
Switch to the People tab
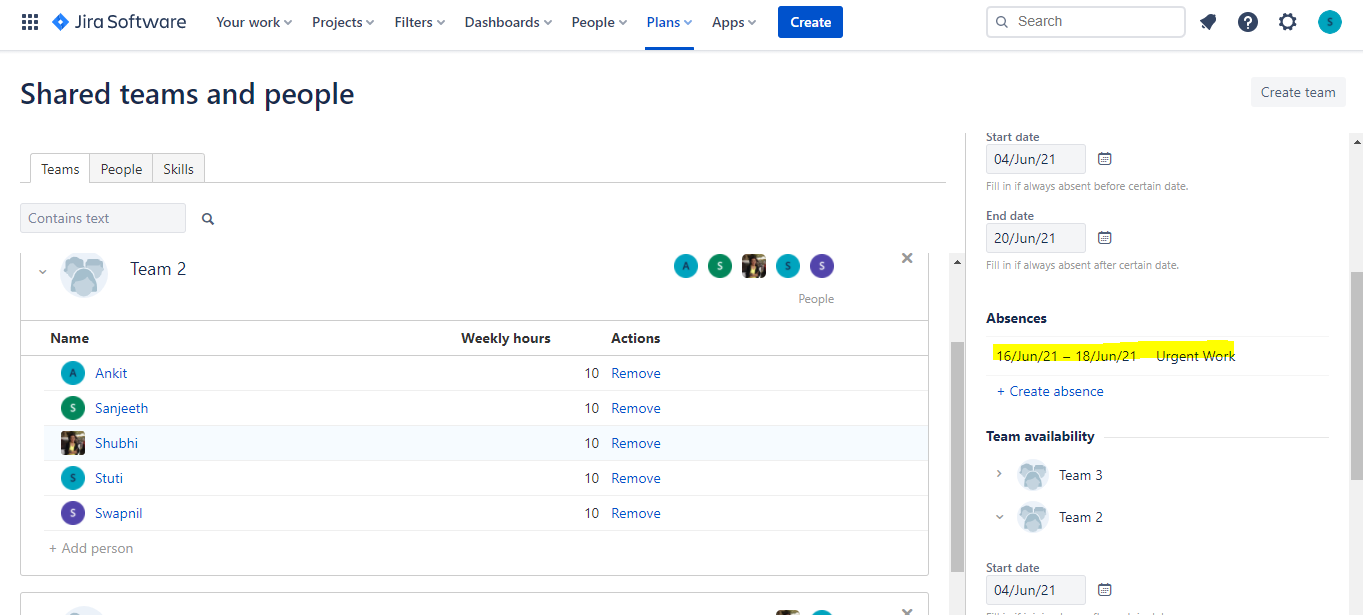[121, 169]
